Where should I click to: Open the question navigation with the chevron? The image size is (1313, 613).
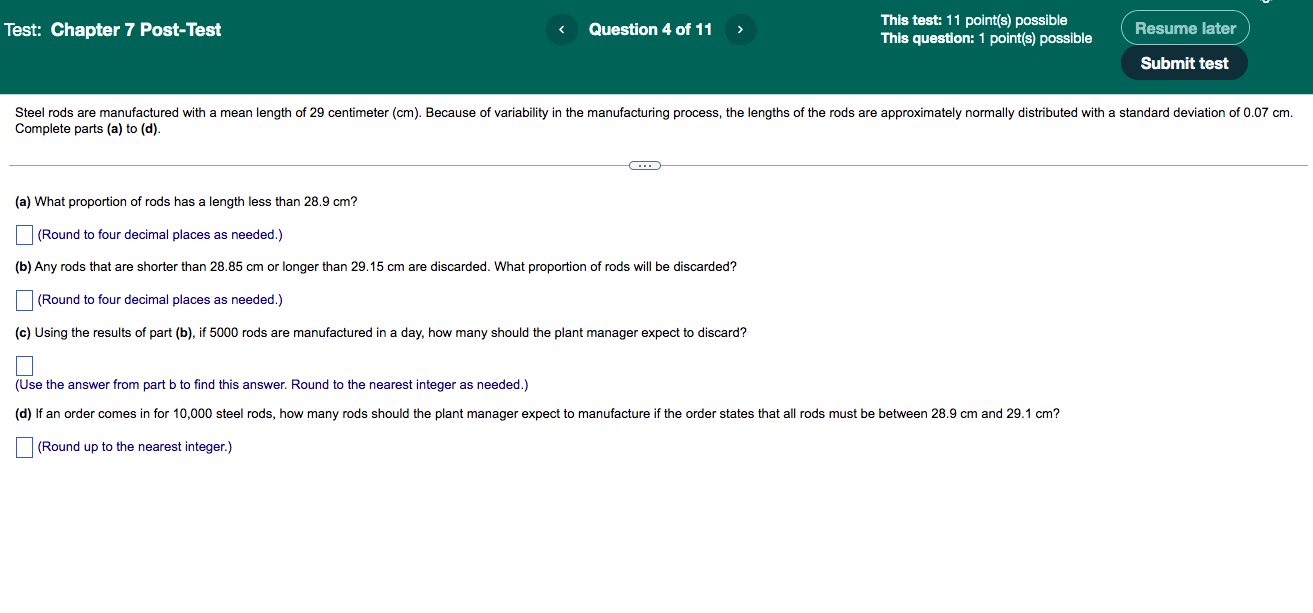[740, 29]
